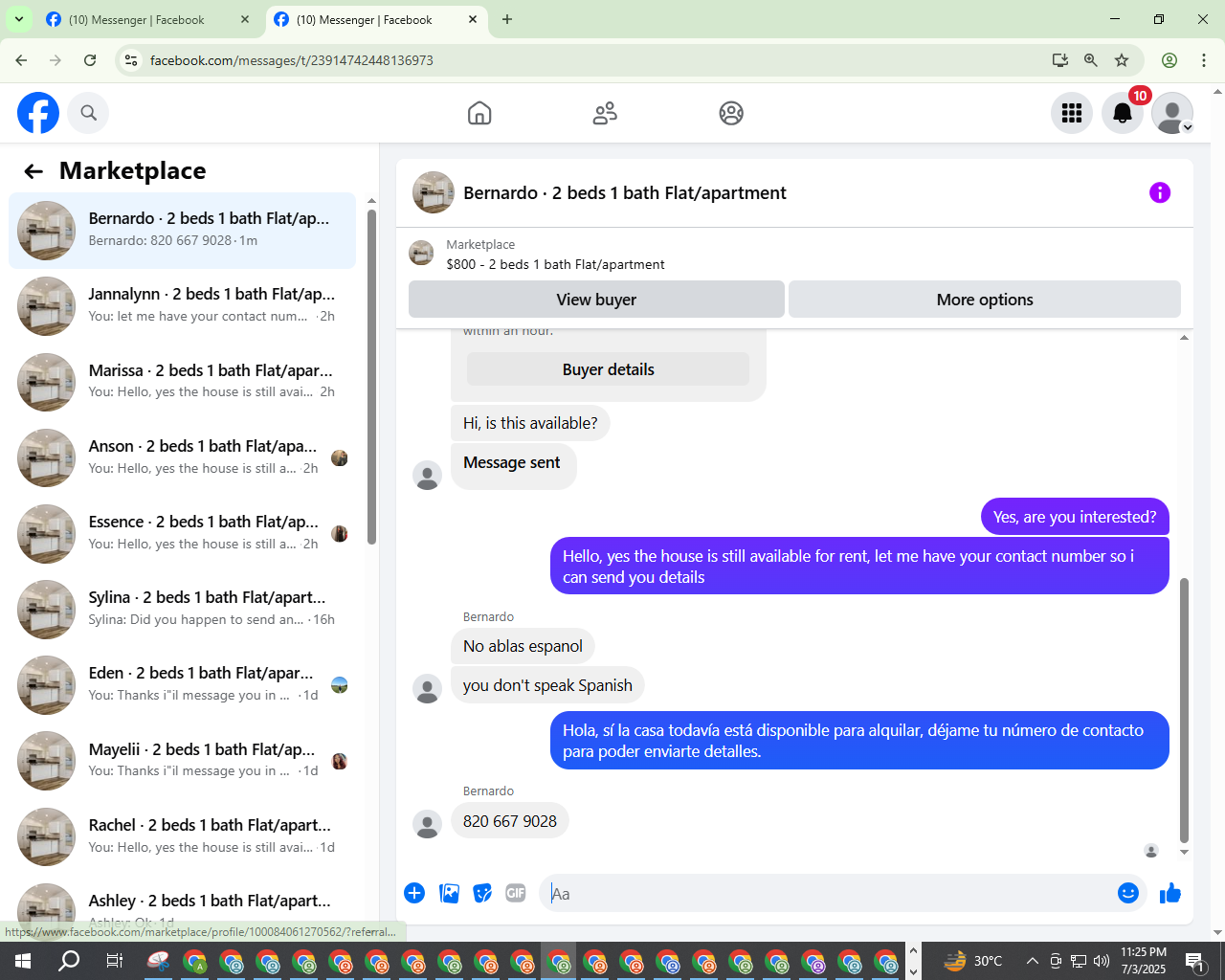Click the 'you don't speak Spanish' message
This screenshot has width=1225, height=980.
click(547, 685)
